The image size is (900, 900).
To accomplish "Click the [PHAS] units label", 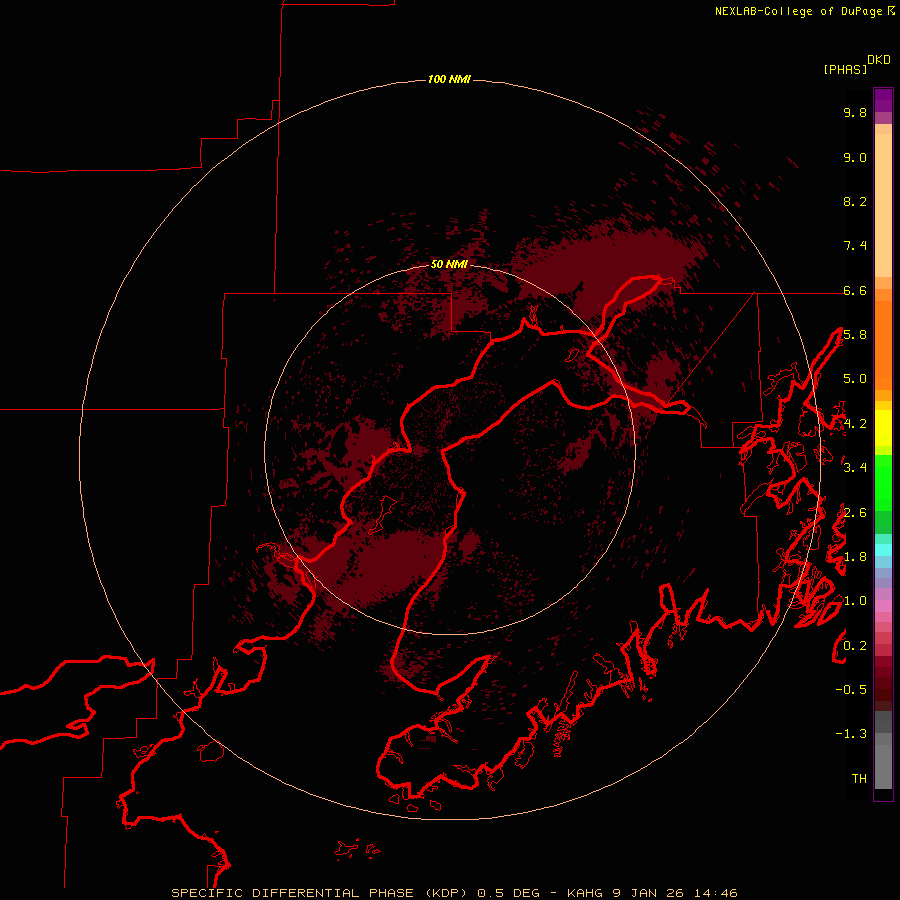I will [x=845, y=69].
